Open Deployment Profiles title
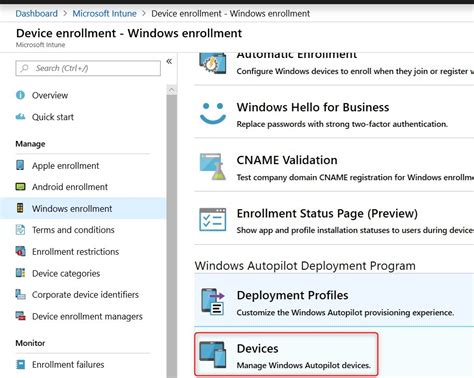This screenshot has width=474, height=378. coord(292,295)
